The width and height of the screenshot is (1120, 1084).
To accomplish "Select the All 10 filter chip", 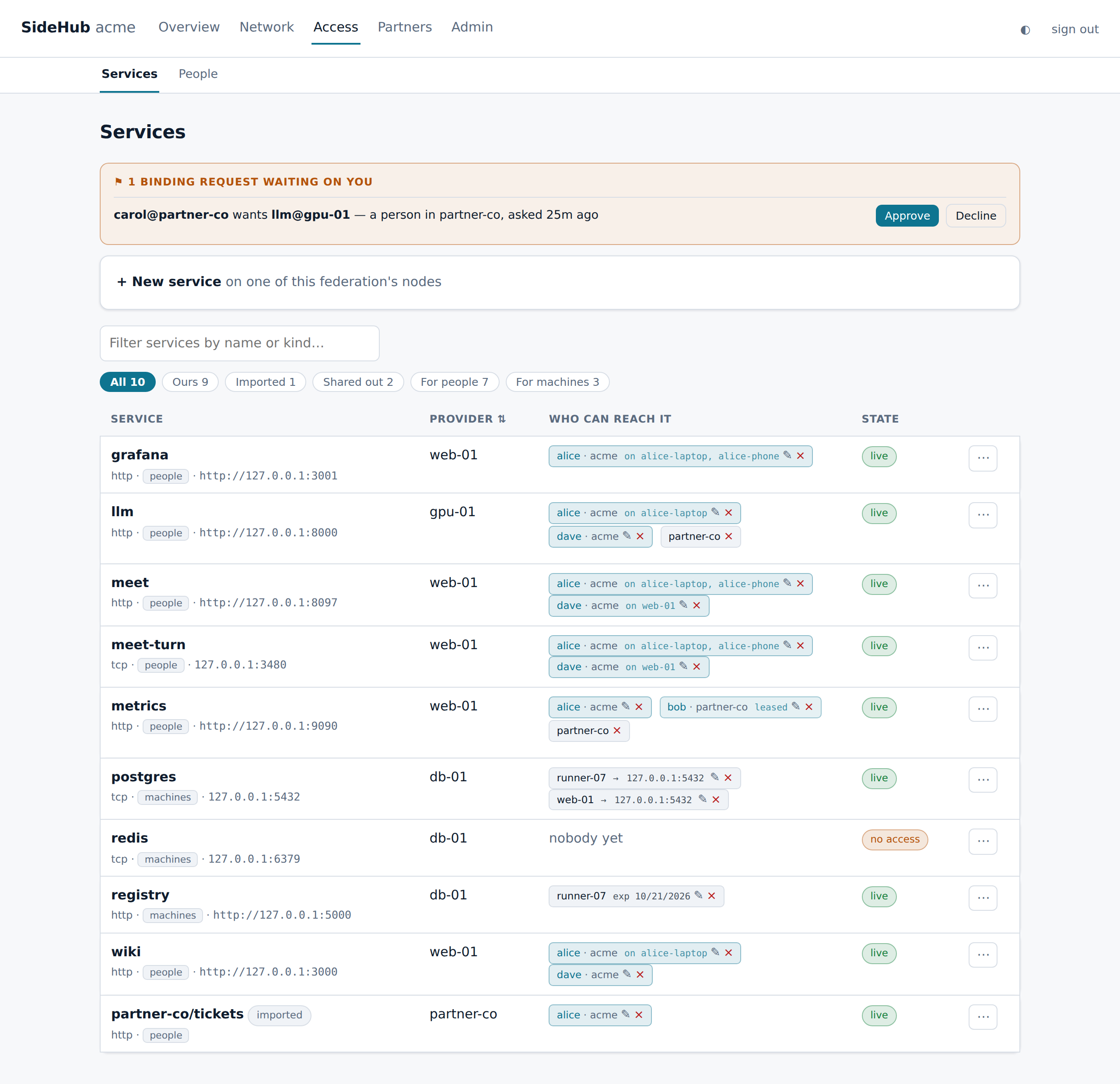I will [127, 382].
